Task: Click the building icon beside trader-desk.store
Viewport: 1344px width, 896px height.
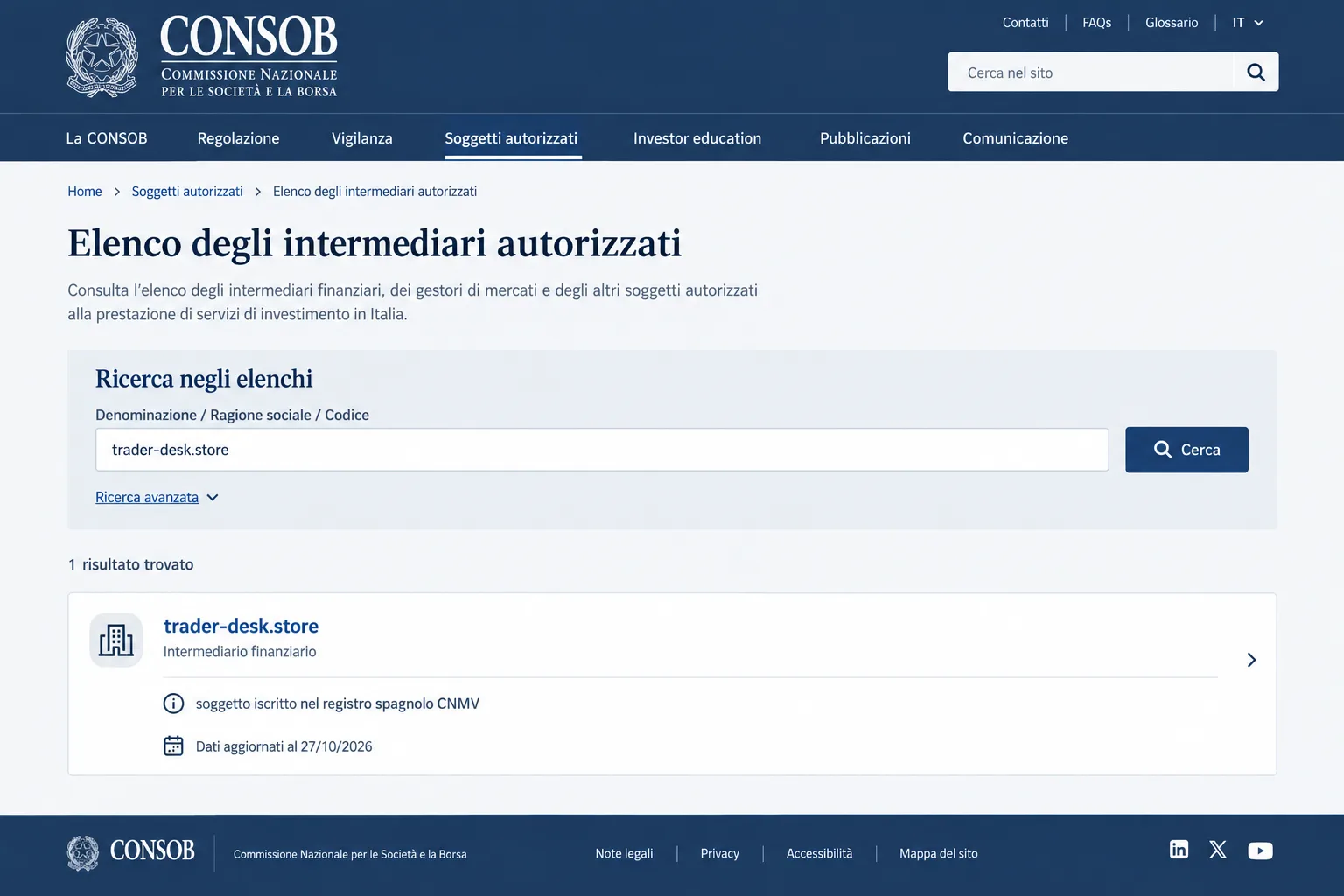Action: point(116,640)
